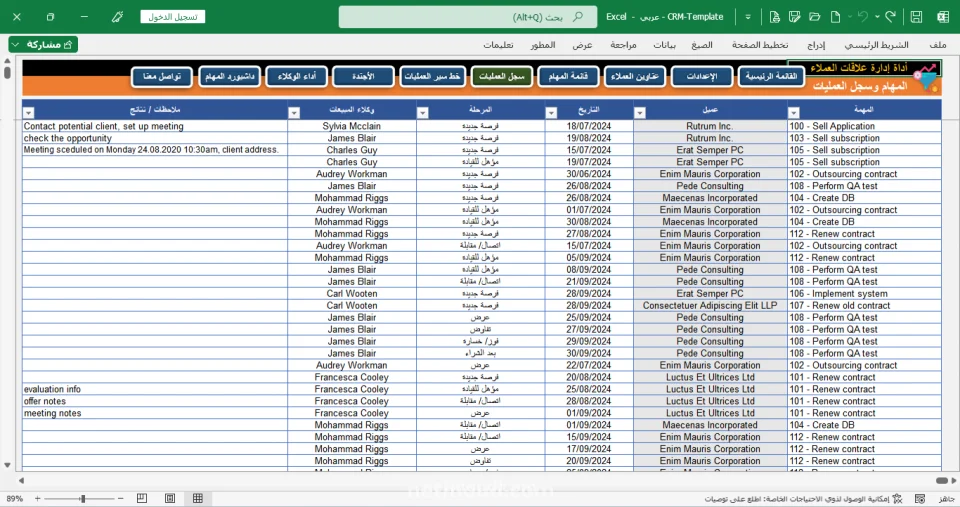The height and width of the screenshot is (507, 960).
Task: Go to خط سير العمليات navigation button
Action: coord(432,77)
